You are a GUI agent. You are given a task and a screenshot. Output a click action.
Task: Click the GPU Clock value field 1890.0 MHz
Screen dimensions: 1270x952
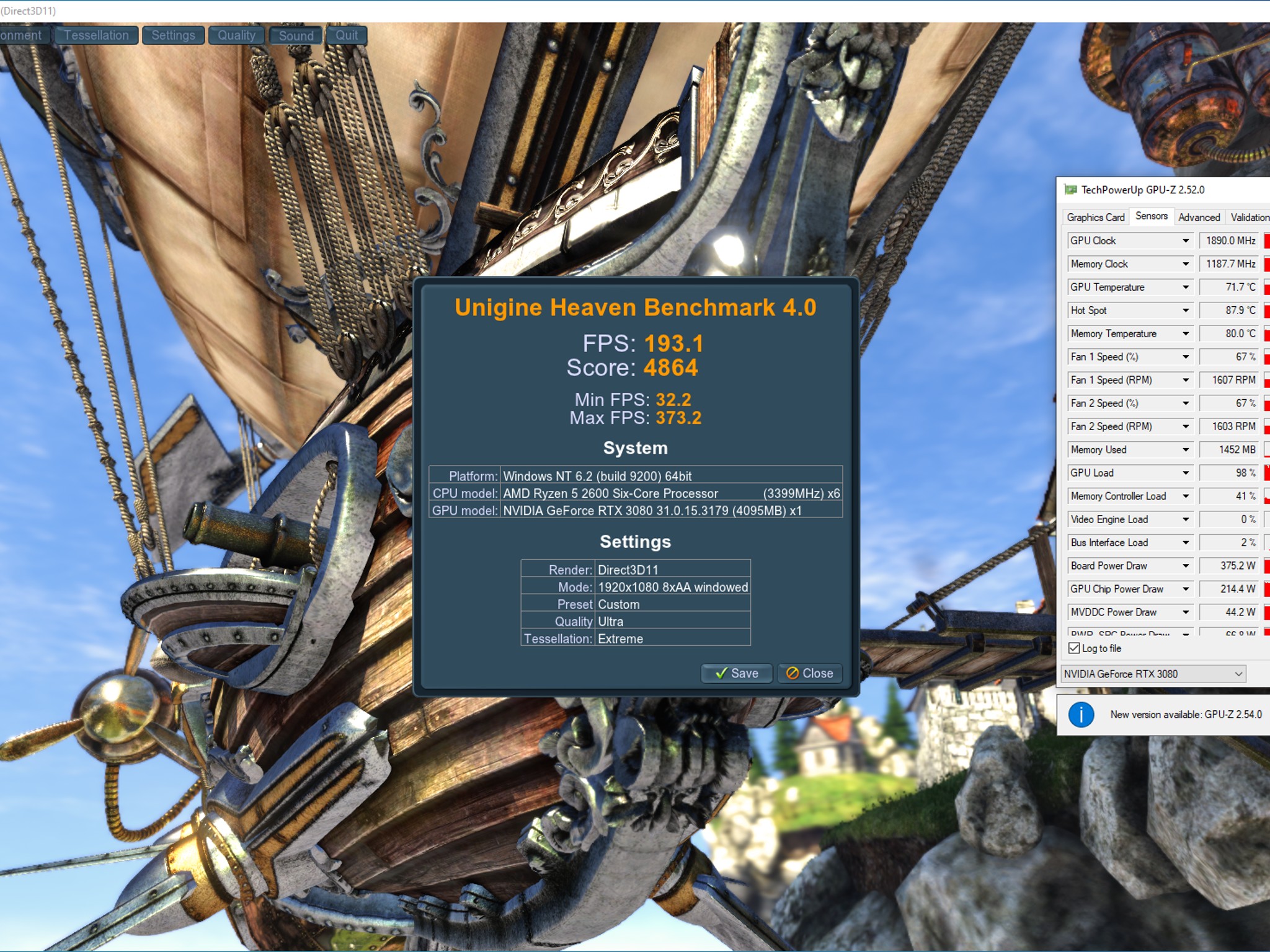(x=1230, y=240)
